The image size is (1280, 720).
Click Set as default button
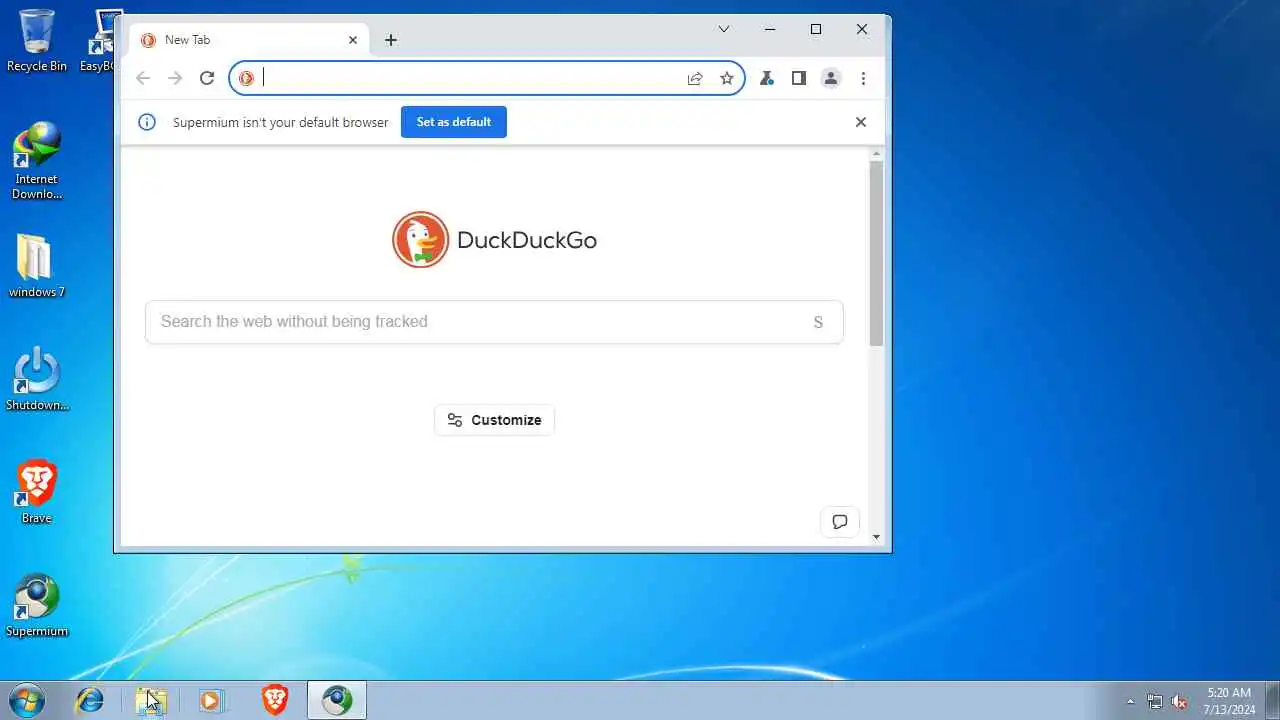click(454, 122)
